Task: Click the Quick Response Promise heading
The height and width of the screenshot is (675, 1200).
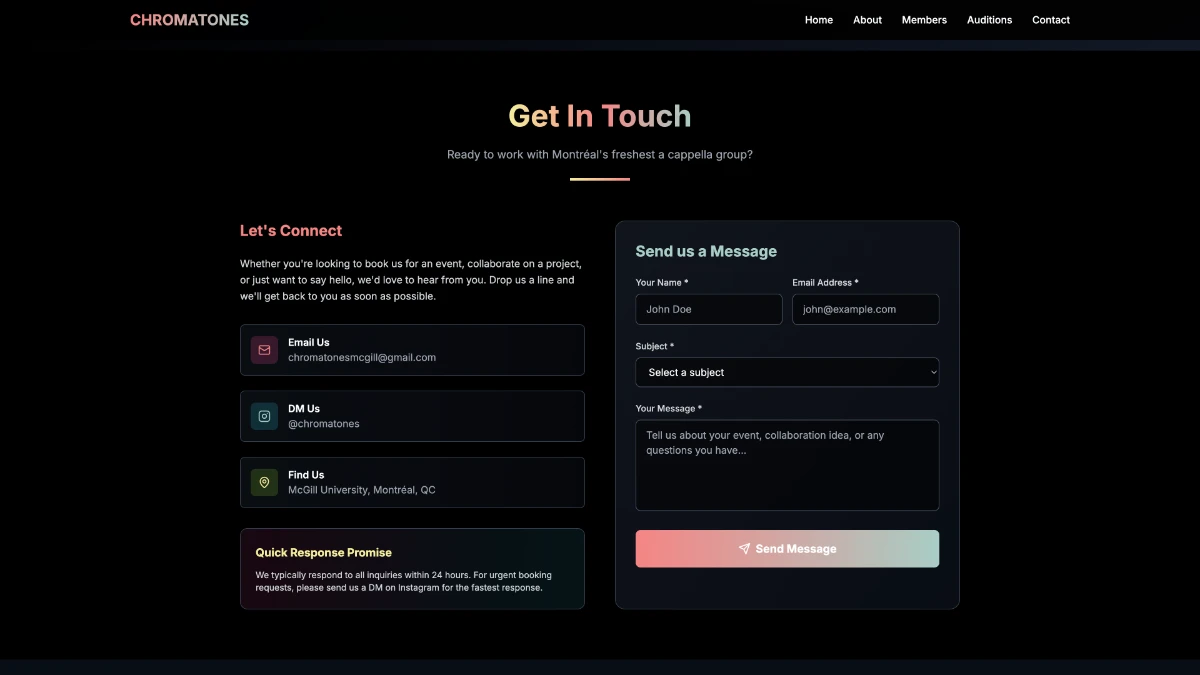Action: click(323, 552)
